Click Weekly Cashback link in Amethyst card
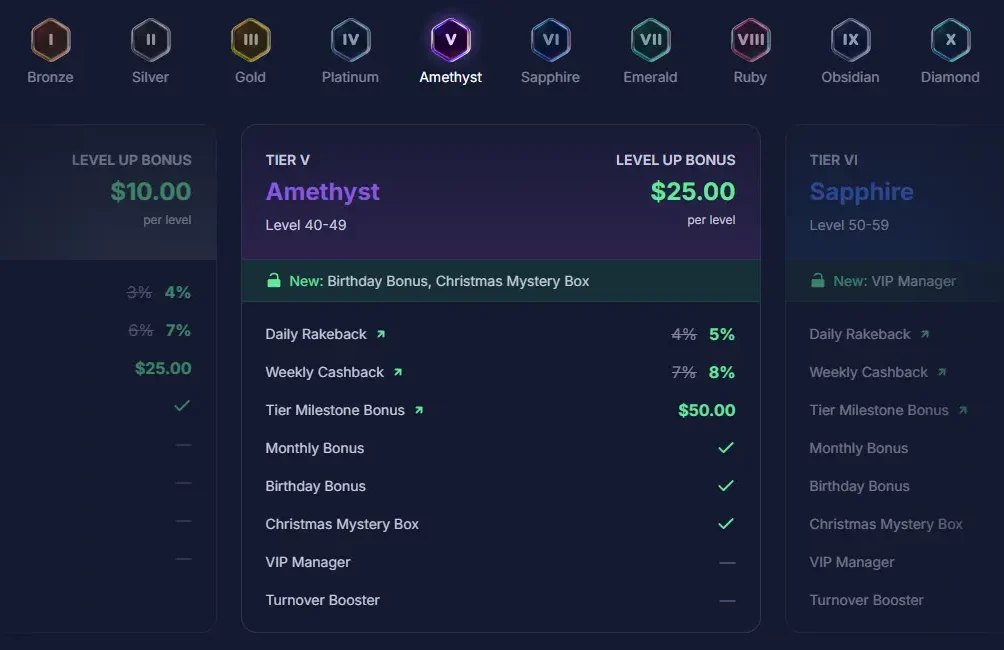Image resolution: width=1004 pixels, height=650 pixels. (x=325, y=372)
